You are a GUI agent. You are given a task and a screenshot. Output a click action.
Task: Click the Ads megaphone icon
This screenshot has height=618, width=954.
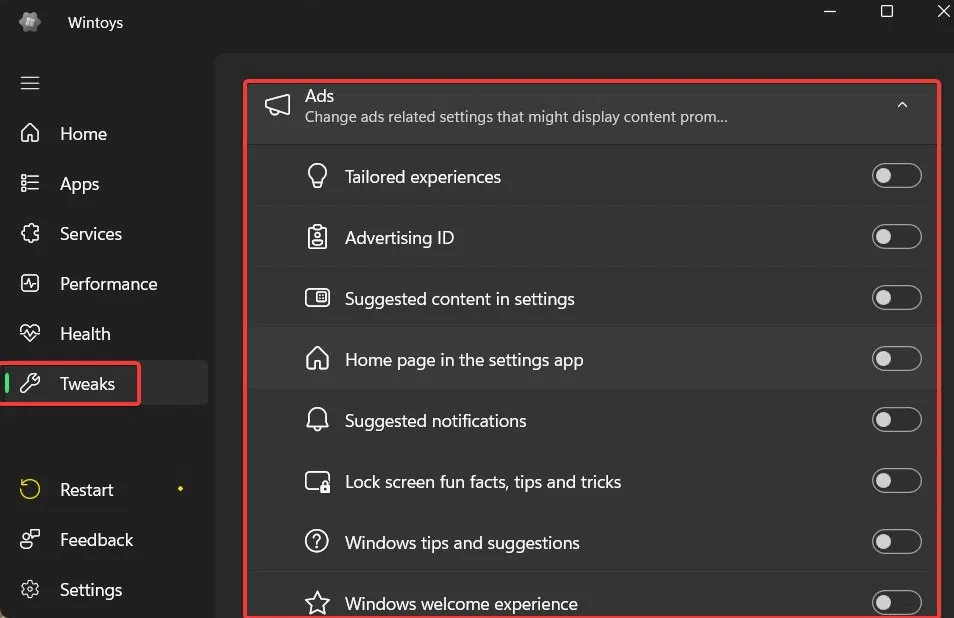(277, 105)
